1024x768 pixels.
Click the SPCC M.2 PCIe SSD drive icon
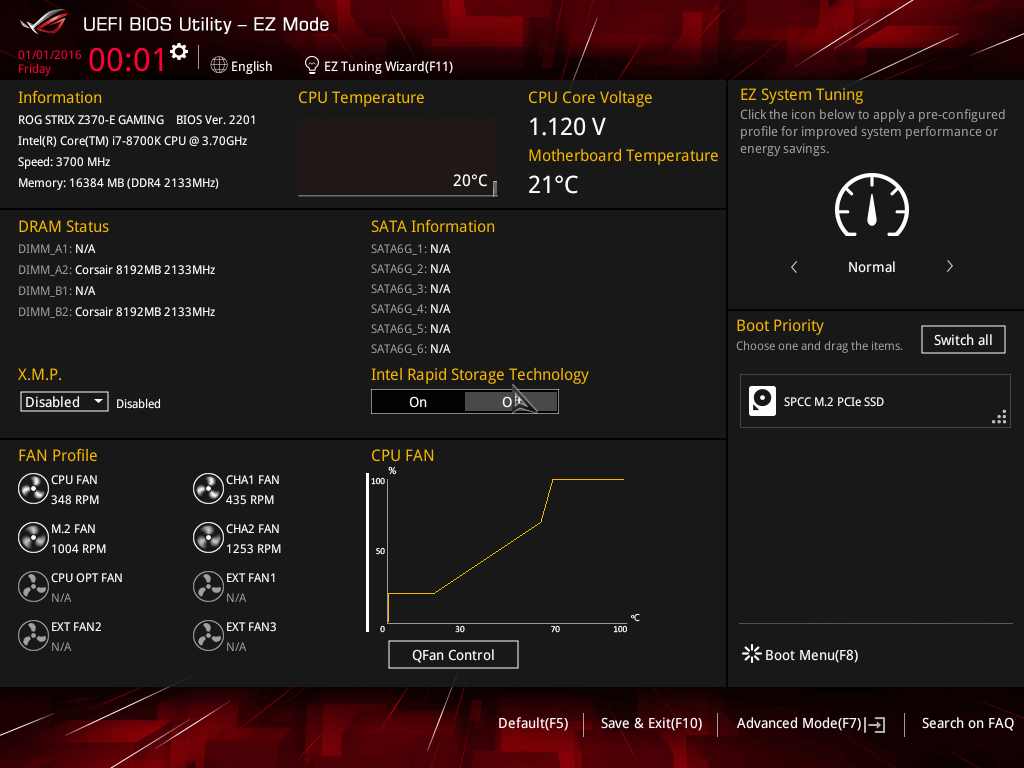click(762, 401)
